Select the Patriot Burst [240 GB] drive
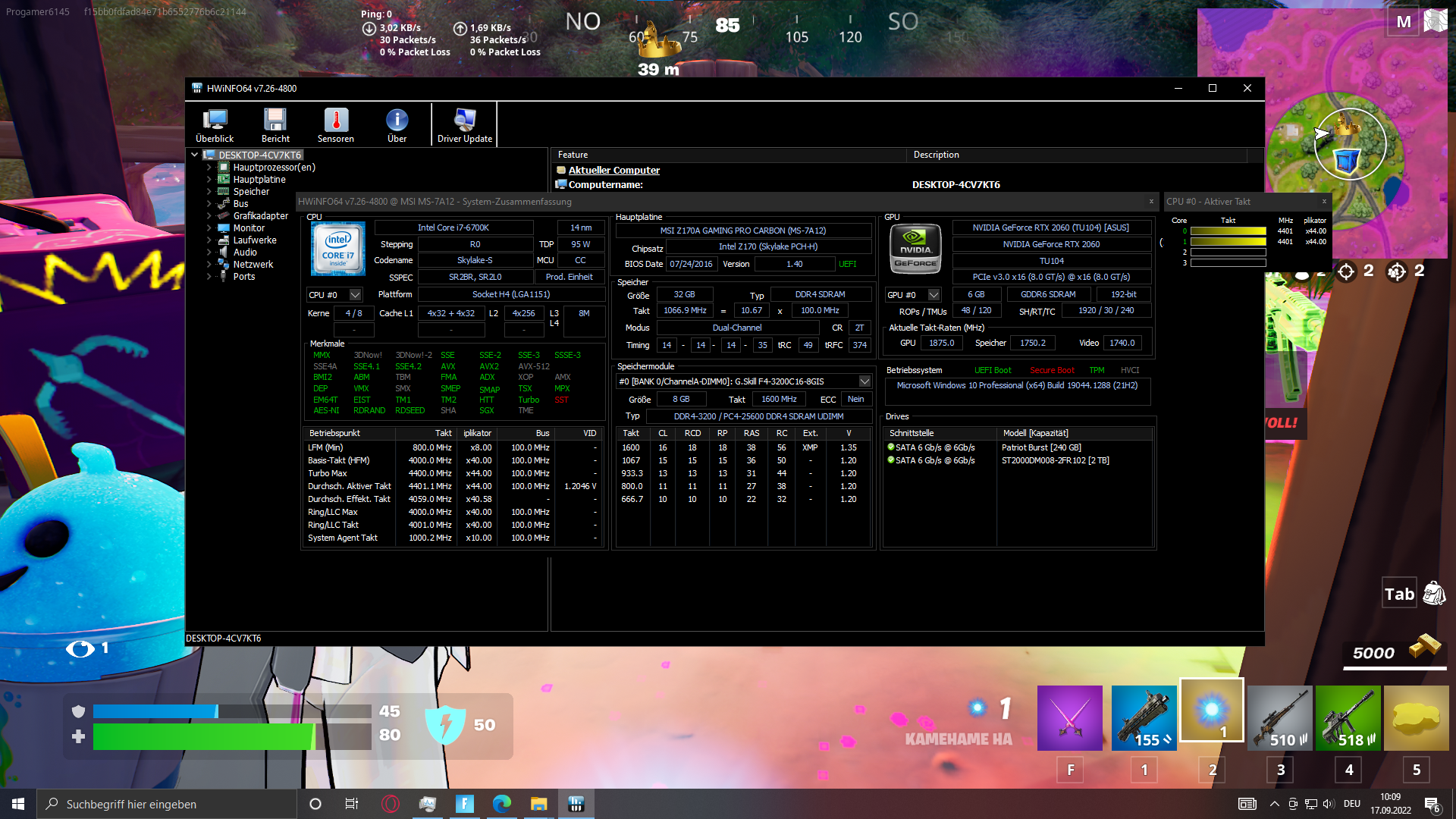The width and height of the screenshot is (1456, 819). pos(1041,447)
